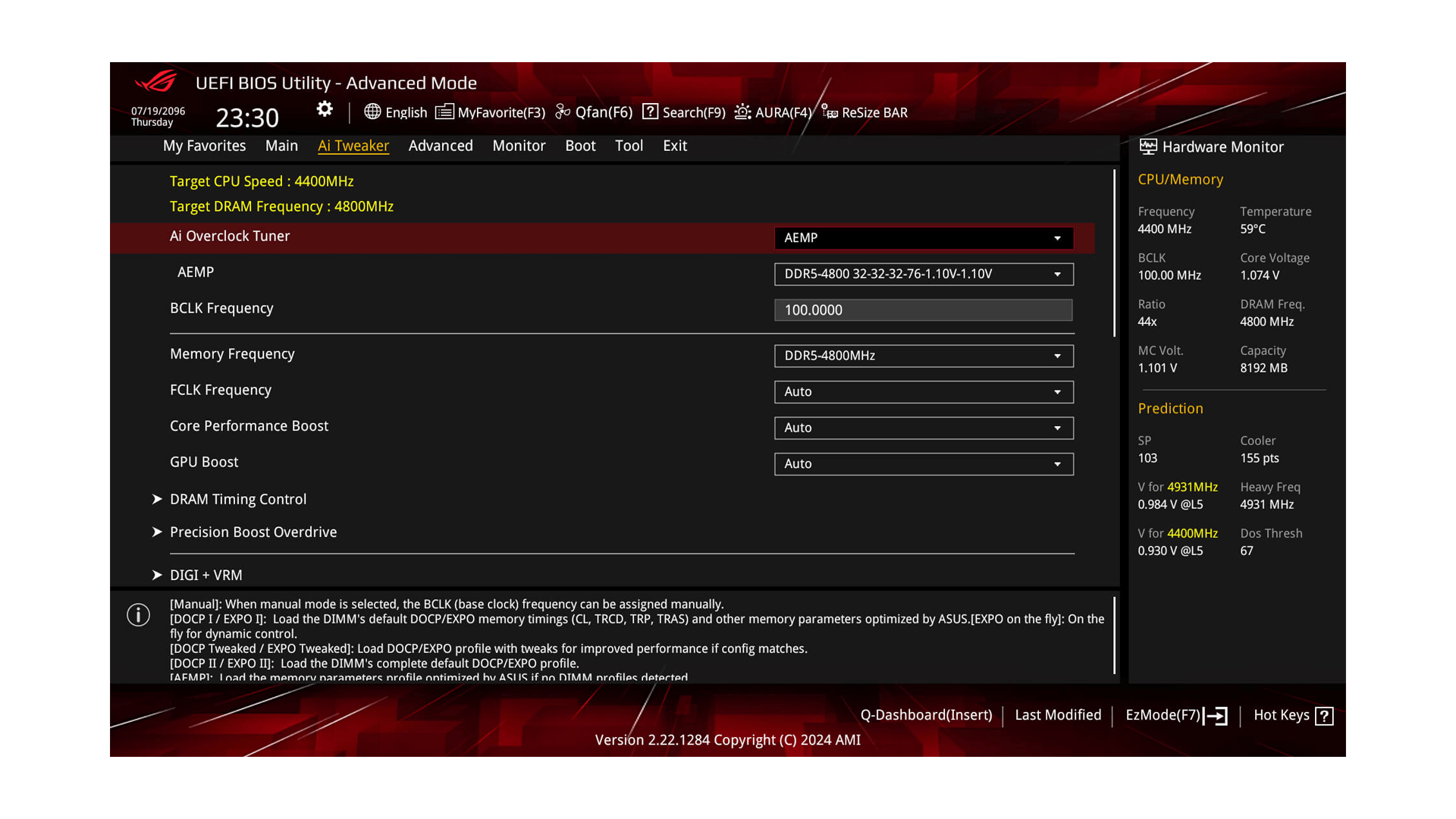The width and height of the screenshot is (1456, 819).
Task: Switch to the Boot tab
Action: [x=580, y=146]
